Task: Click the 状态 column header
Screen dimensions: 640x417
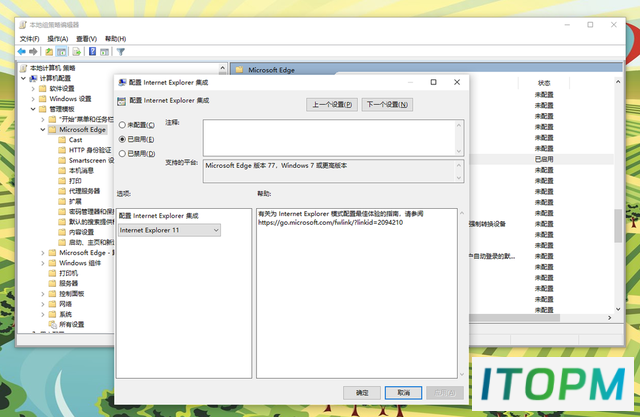Action: tap(544, 83)
